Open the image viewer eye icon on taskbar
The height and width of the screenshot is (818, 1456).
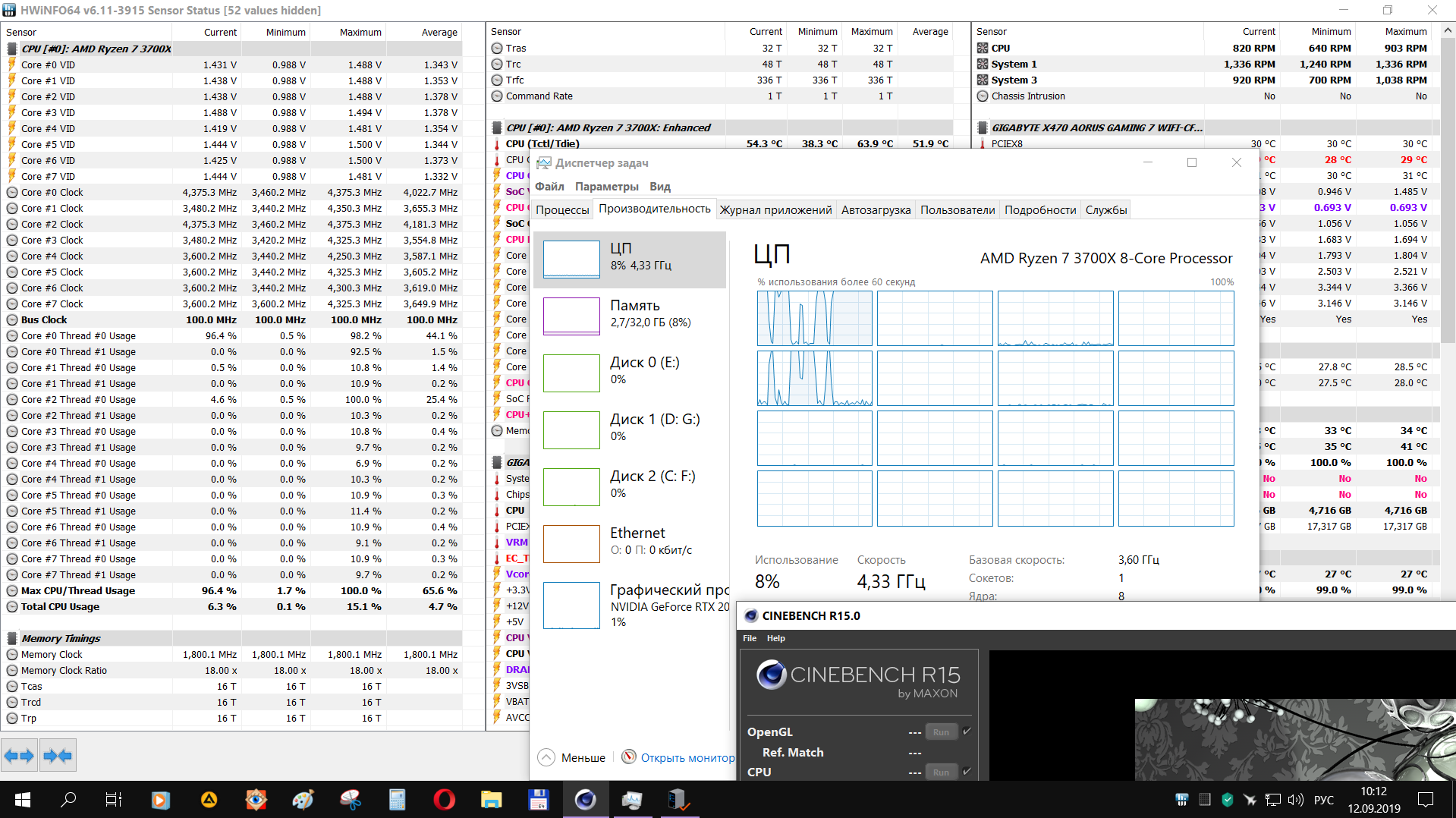[256, 799]
